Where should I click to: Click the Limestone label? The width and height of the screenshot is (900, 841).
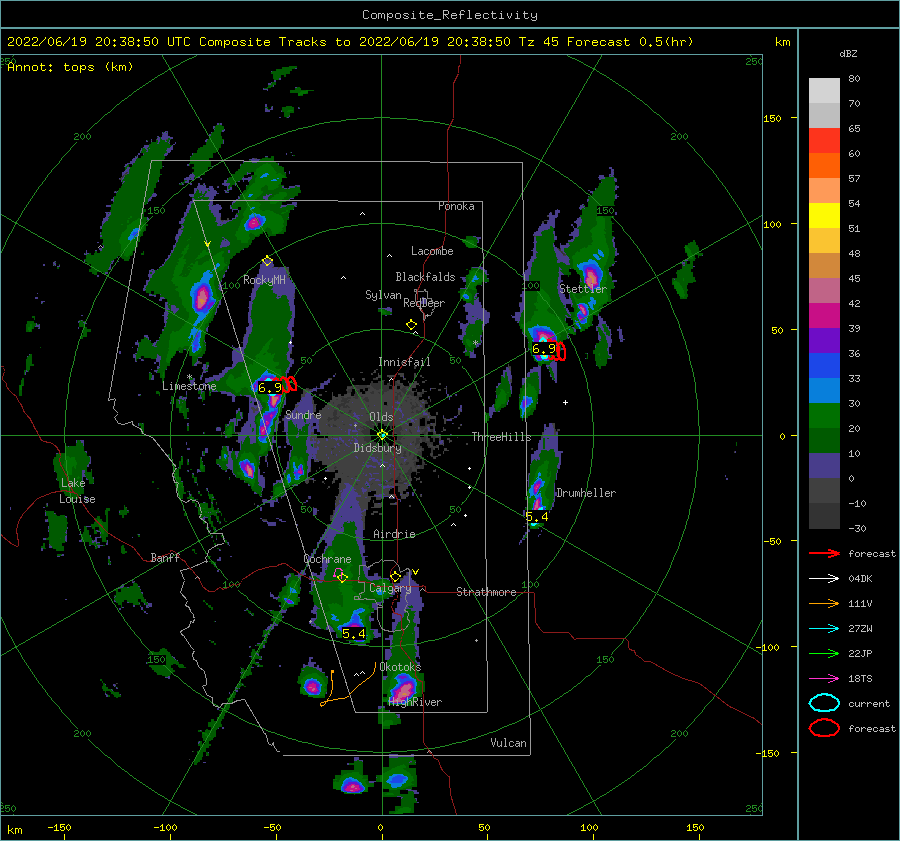coord(189,386)
